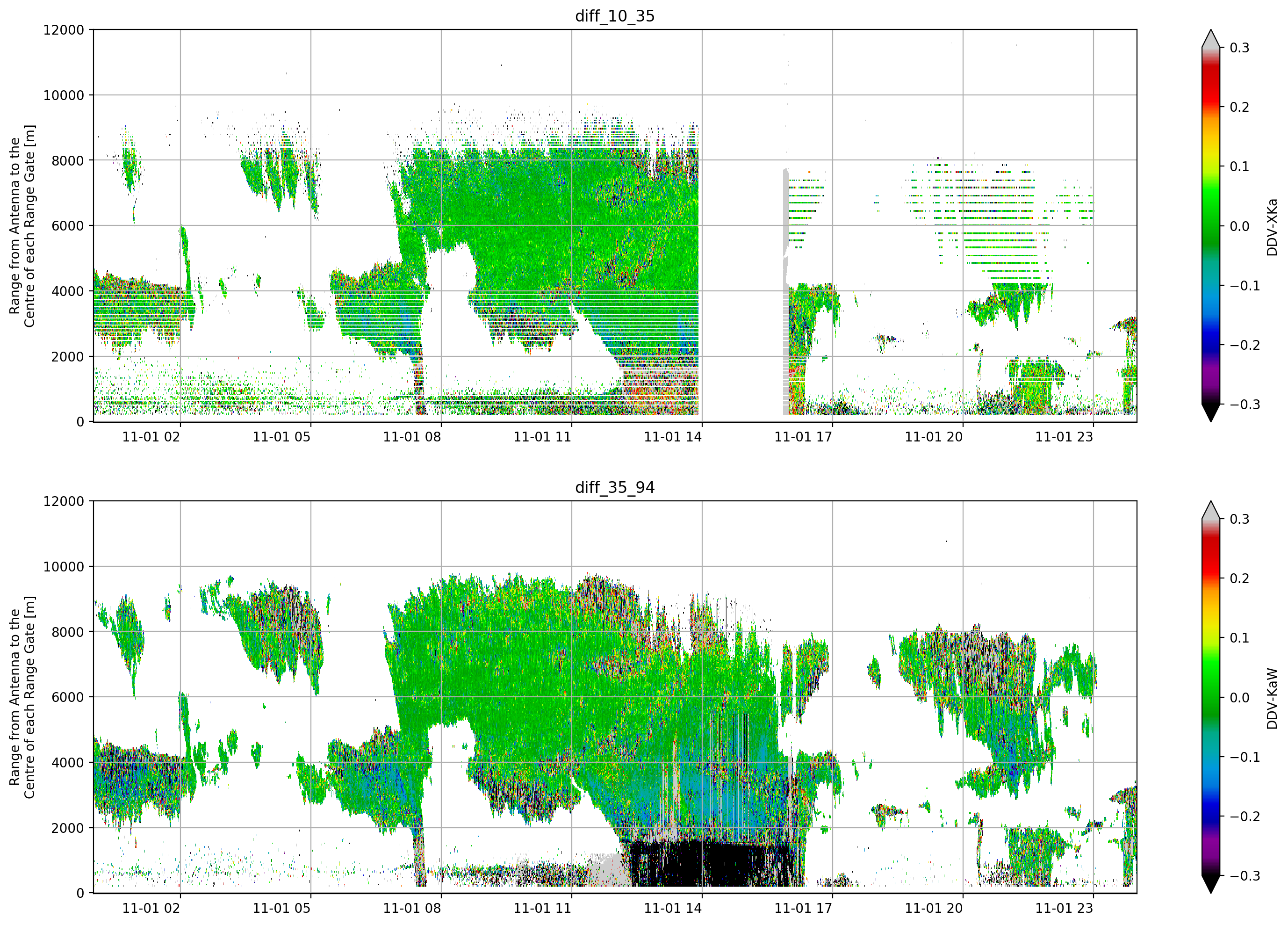Click the 11-01 17 tick under diff_35_94 plot
The width and height of the screenshot is (1288, 925).
[804, 908]
